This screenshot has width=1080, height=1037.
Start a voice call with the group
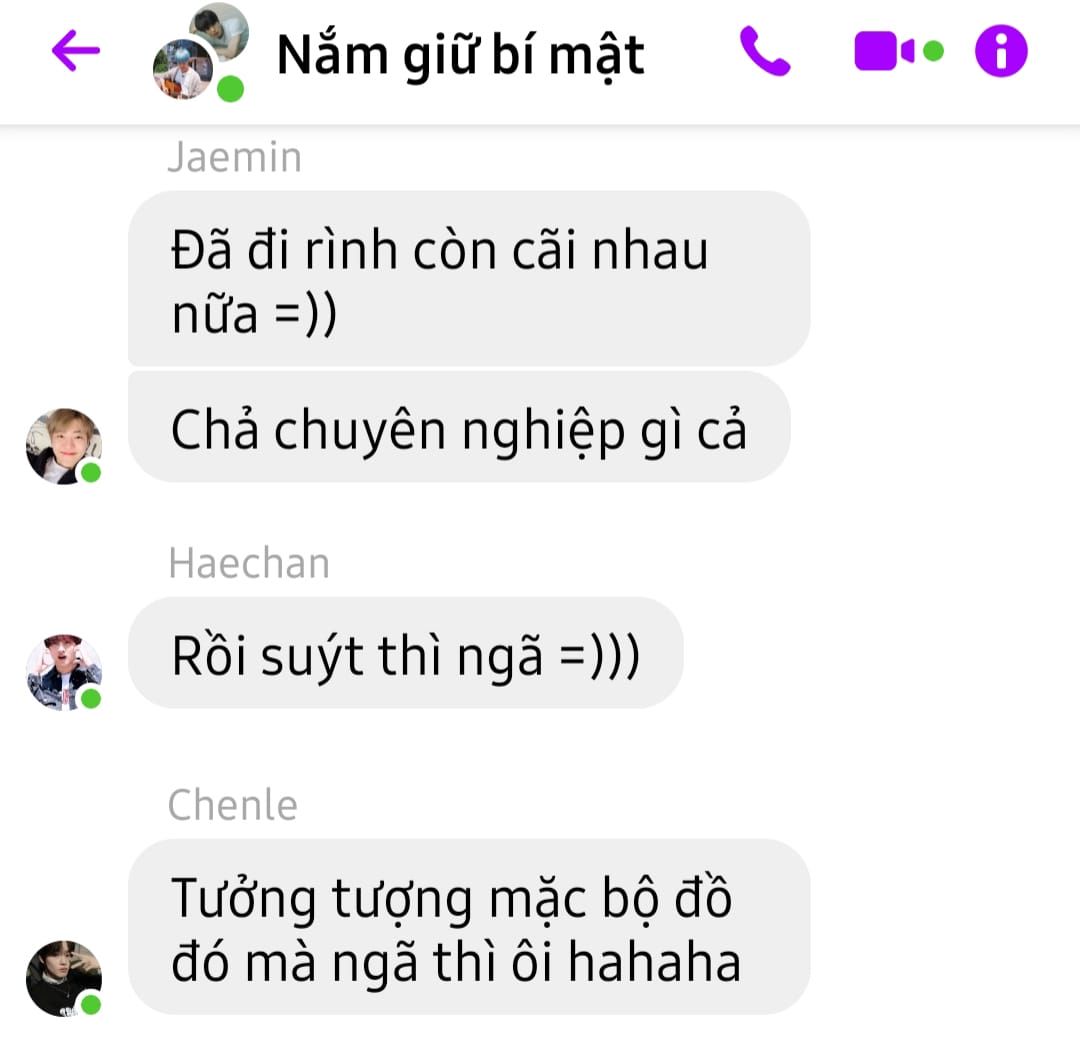coord(765,51)
